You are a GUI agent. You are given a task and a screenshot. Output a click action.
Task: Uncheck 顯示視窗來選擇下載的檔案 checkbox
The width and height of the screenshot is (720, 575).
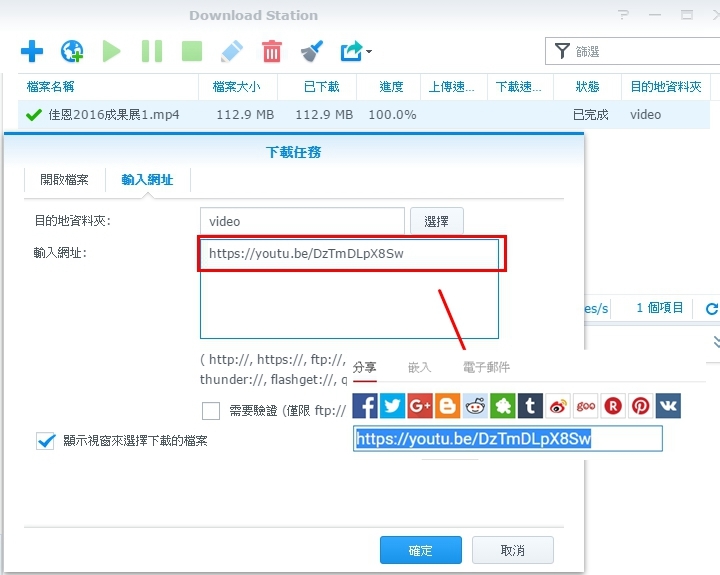(x=45, y=441)
